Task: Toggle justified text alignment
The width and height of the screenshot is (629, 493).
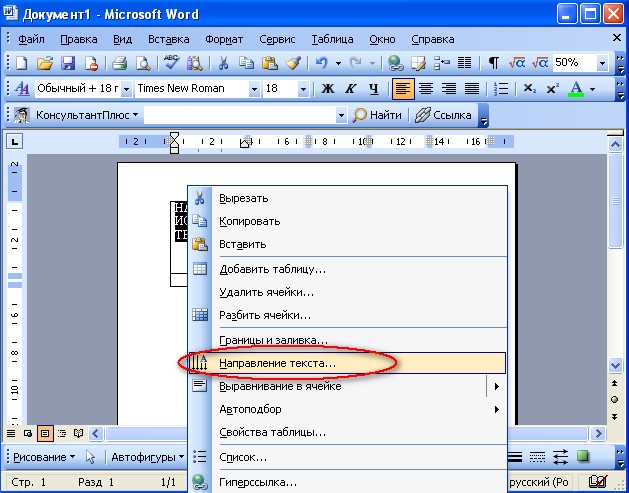Action: tap(472, 88)
